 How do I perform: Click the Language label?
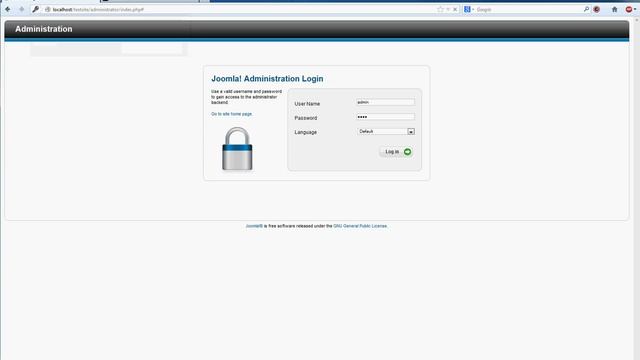[x=306, y=132]
